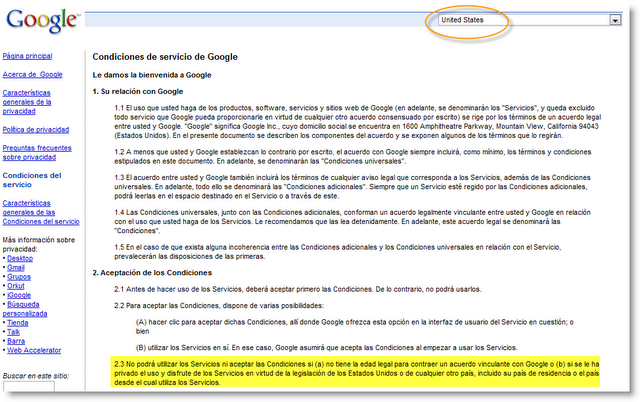
Task: Click paragraph 1.4 acuerdo legalmente vinculante
Action: (352, 221)
